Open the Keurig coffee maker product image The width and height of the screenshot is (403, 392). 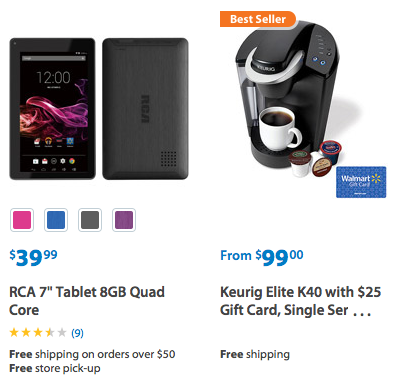288,97
